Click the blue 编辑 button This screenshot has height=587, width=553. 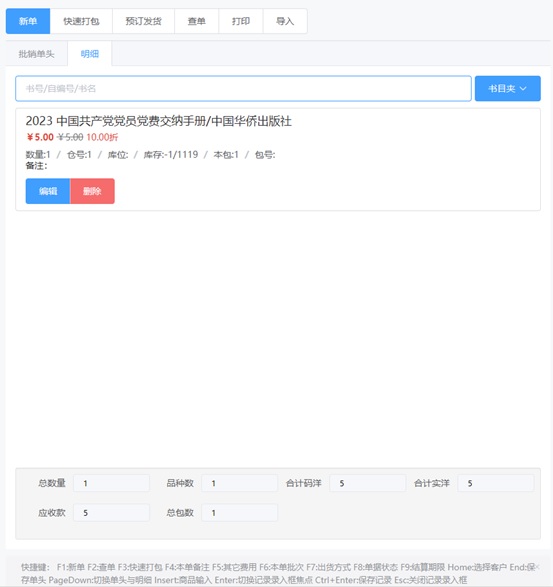pyautogui.click(x=48, y=191)
